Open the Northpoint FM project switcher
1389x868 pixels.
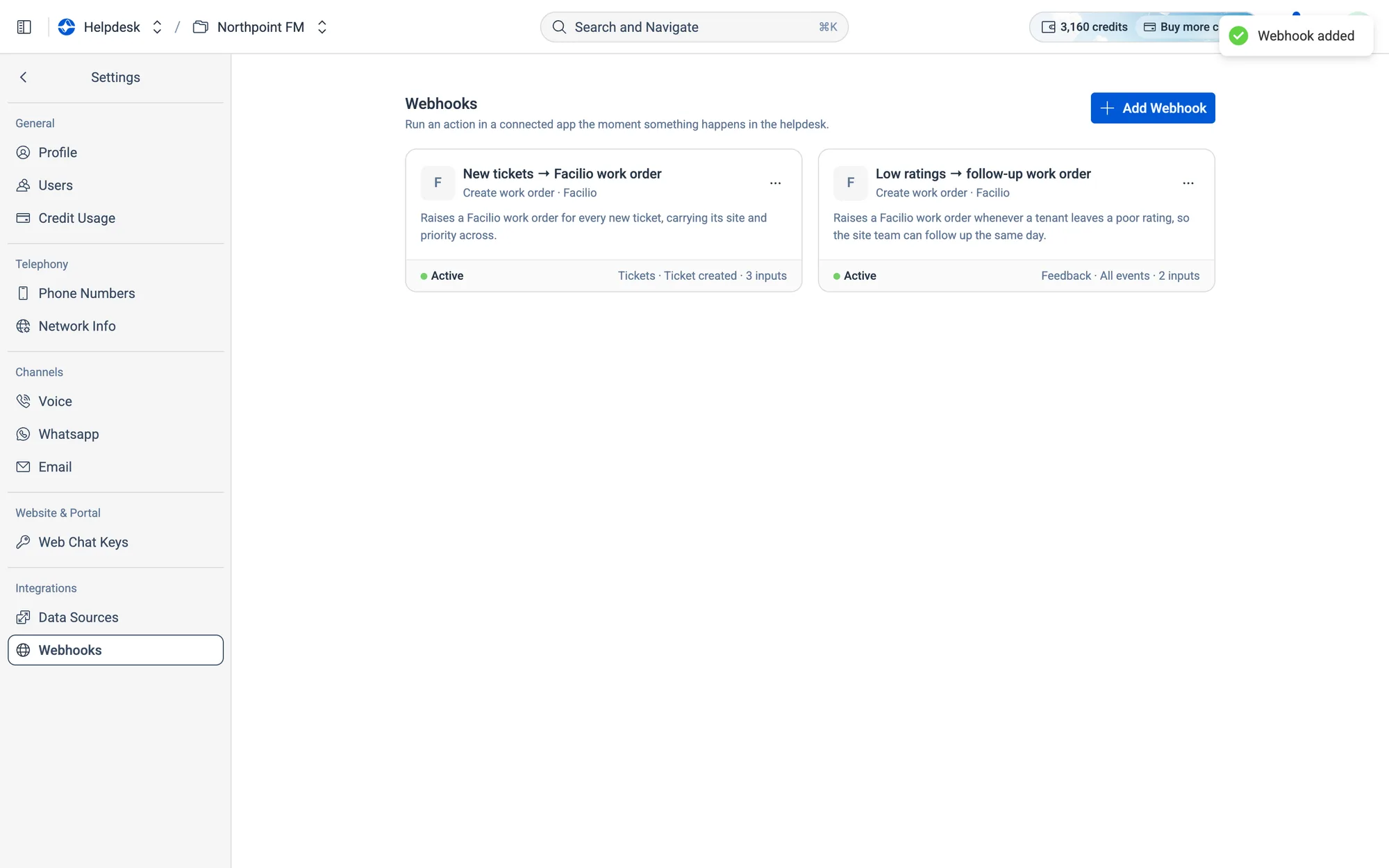click(322, 27)
